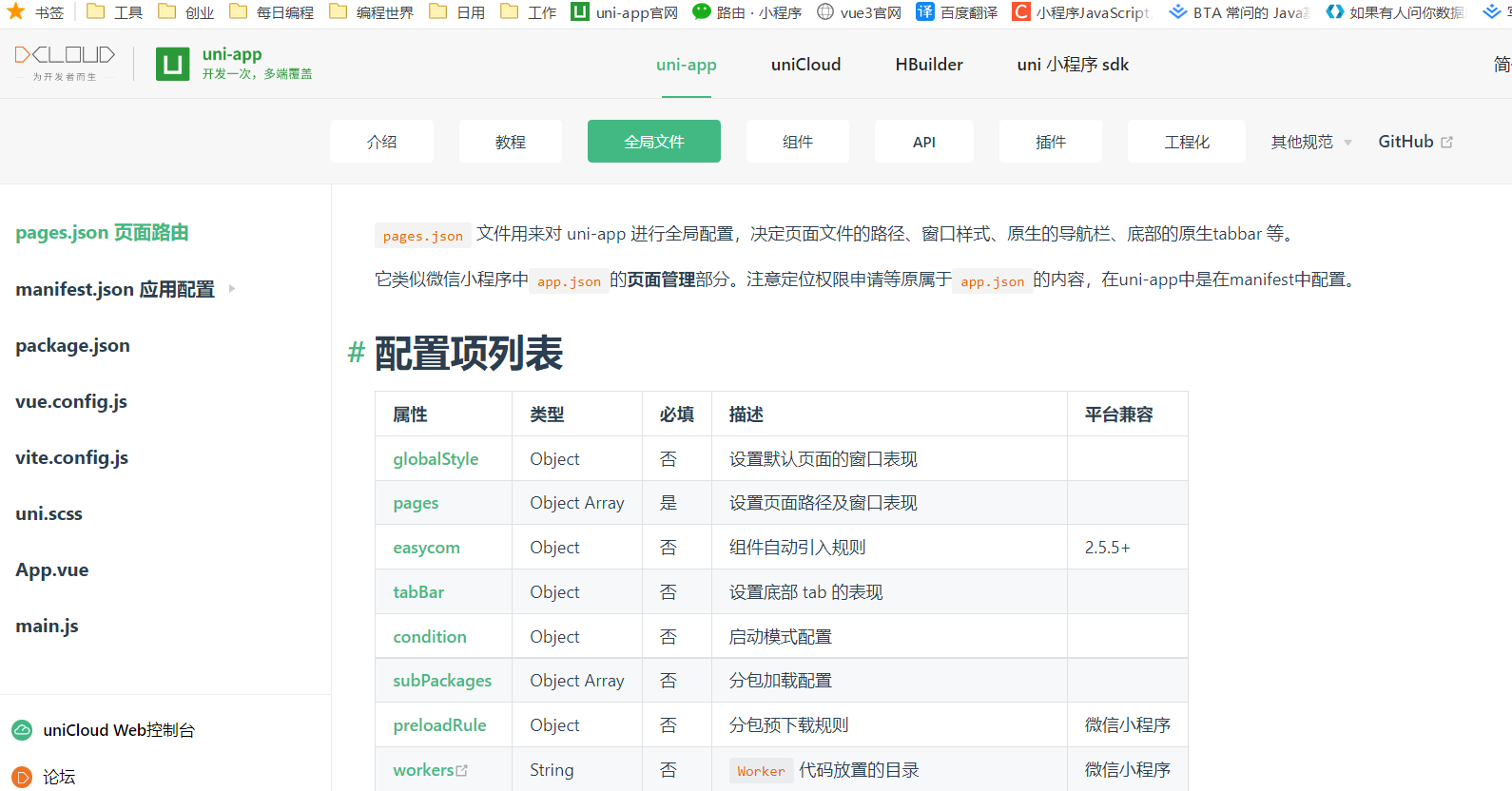The height and width of the screenshot is (791, 1512).
Task: Open the 插件 section
Action: coord(1051,142)
